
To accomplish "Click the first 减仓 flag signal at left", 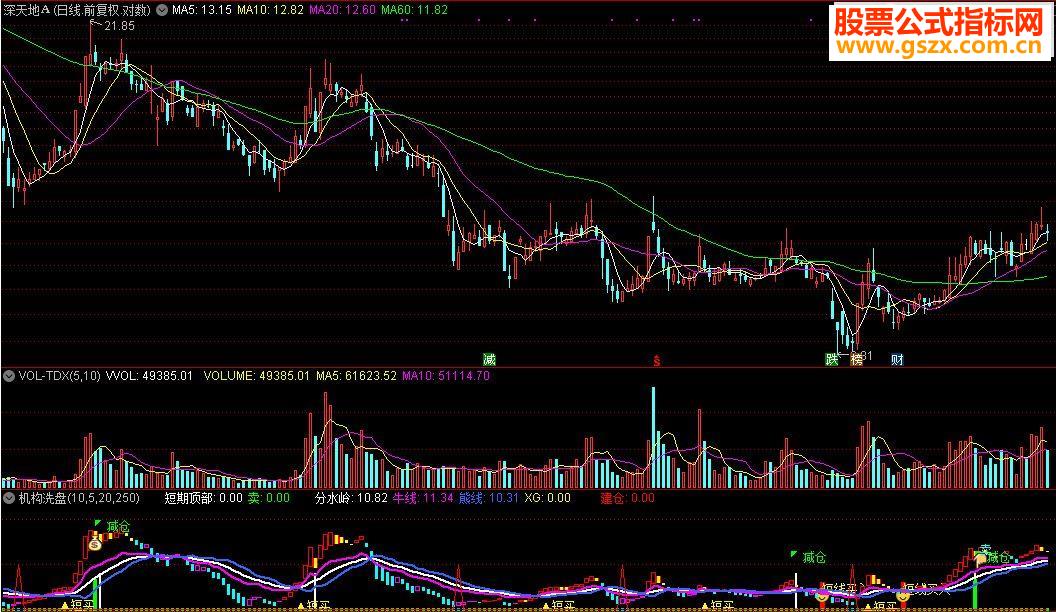I will 112,526.
